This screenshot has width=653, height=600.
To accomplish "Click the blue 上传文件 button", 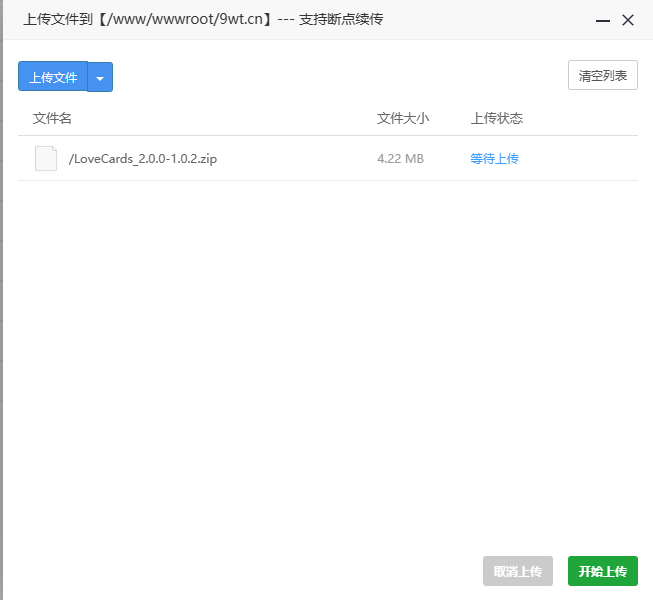I will pos(53,77).
